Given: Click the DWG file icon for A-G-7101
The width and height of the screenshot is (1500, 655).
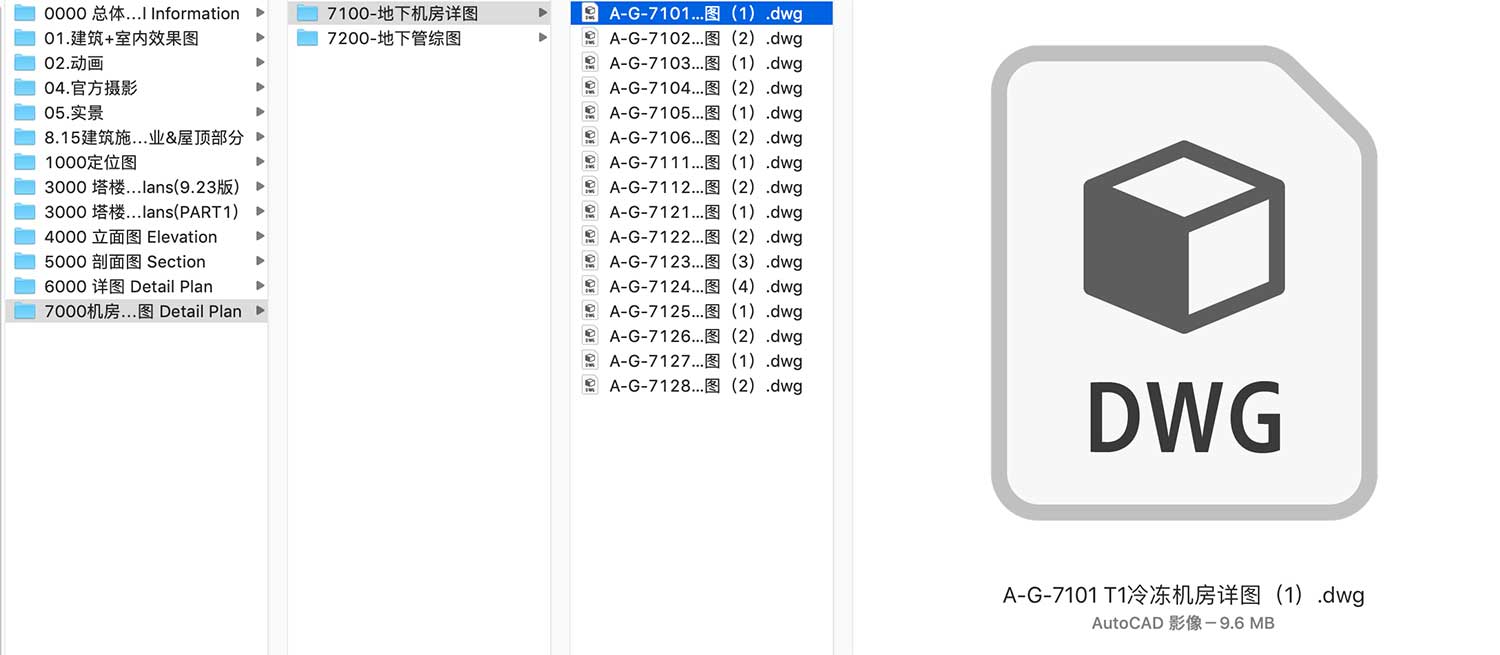Looking at the screenshot, I should pyautogui.click(x=591, y=13).
